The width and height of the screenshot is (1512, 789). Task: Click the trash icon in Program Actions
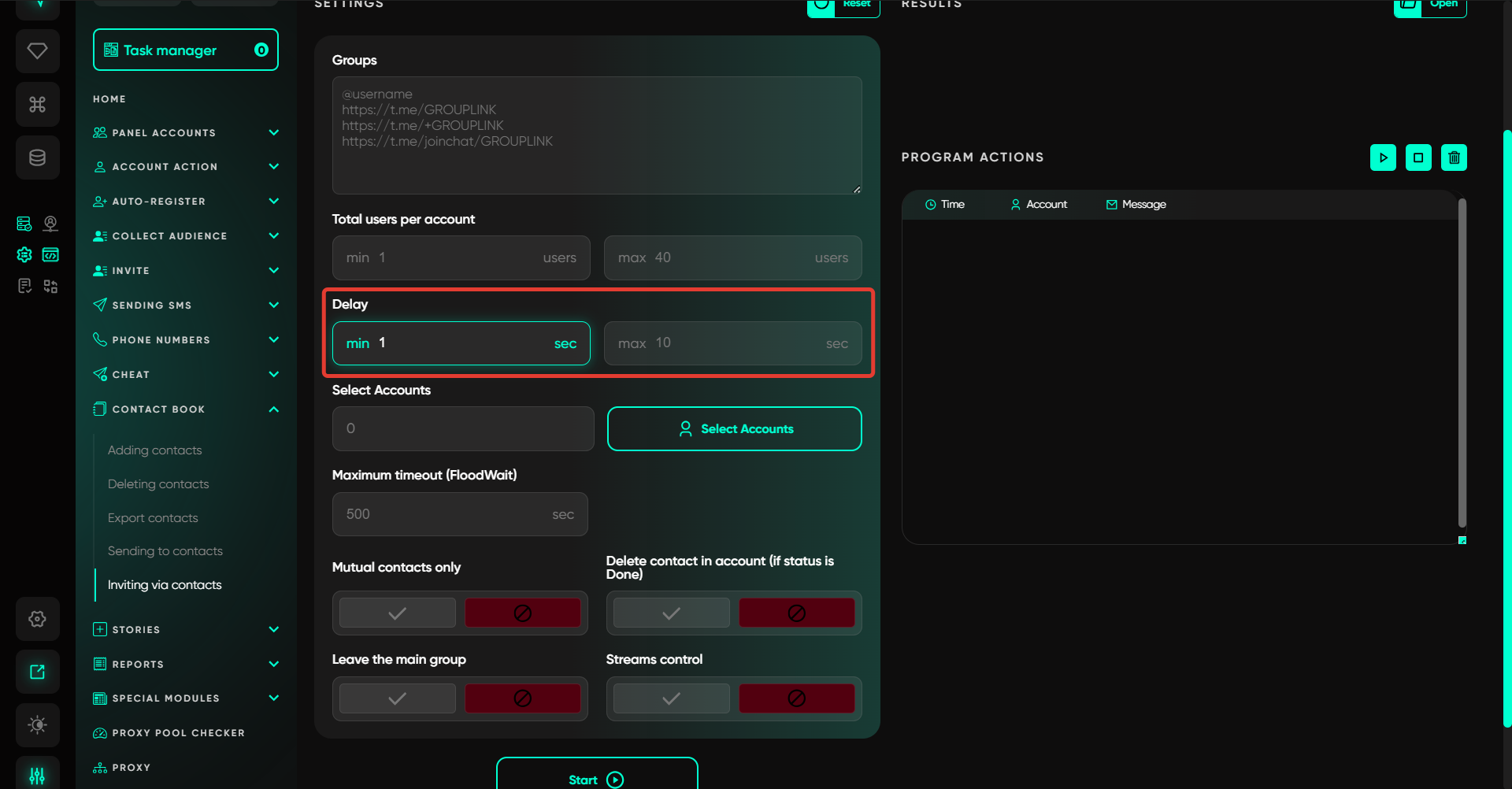(x=1454, y=157)
